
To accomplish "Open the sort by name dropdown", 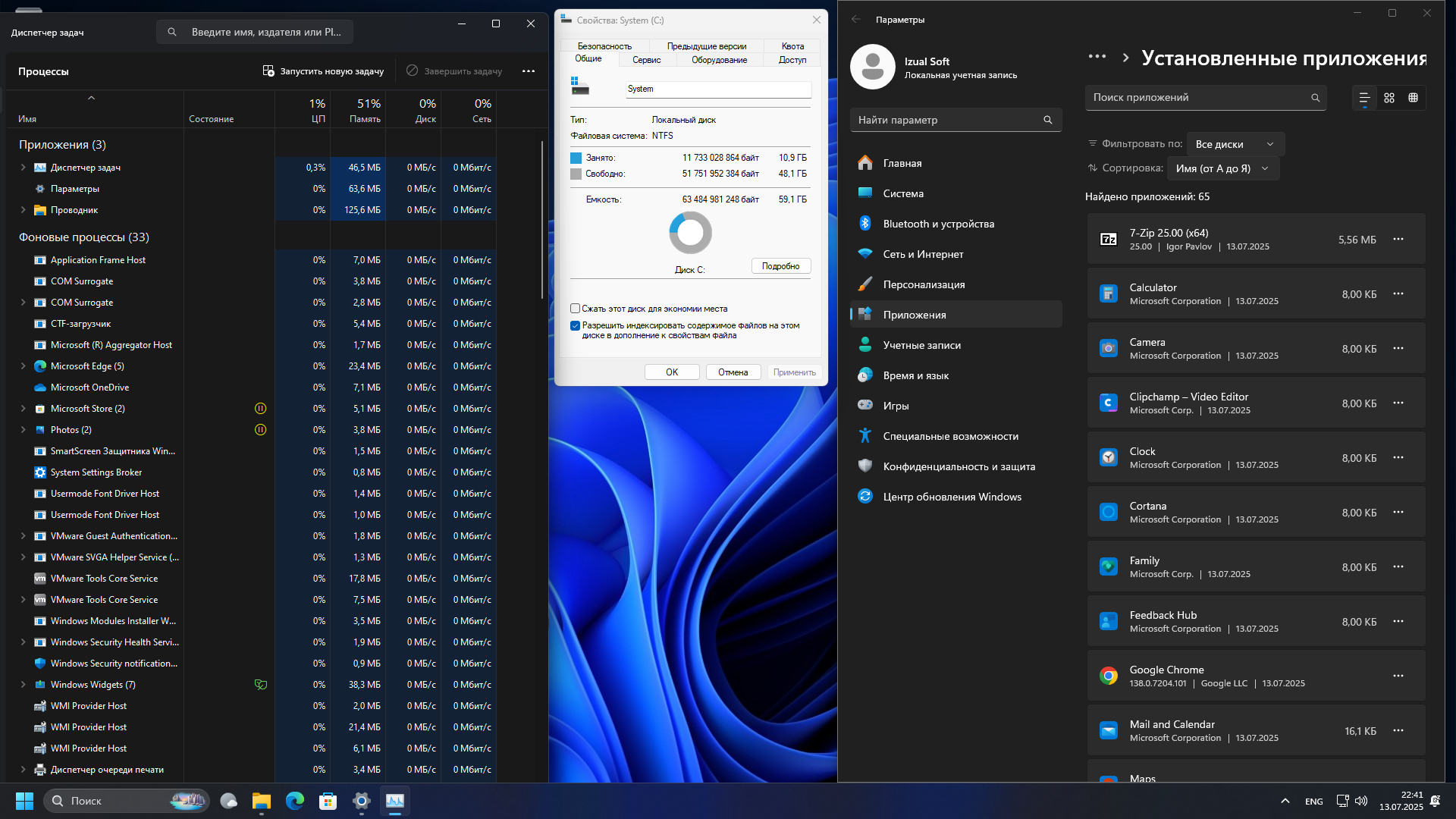I will tap(1222, 168).
